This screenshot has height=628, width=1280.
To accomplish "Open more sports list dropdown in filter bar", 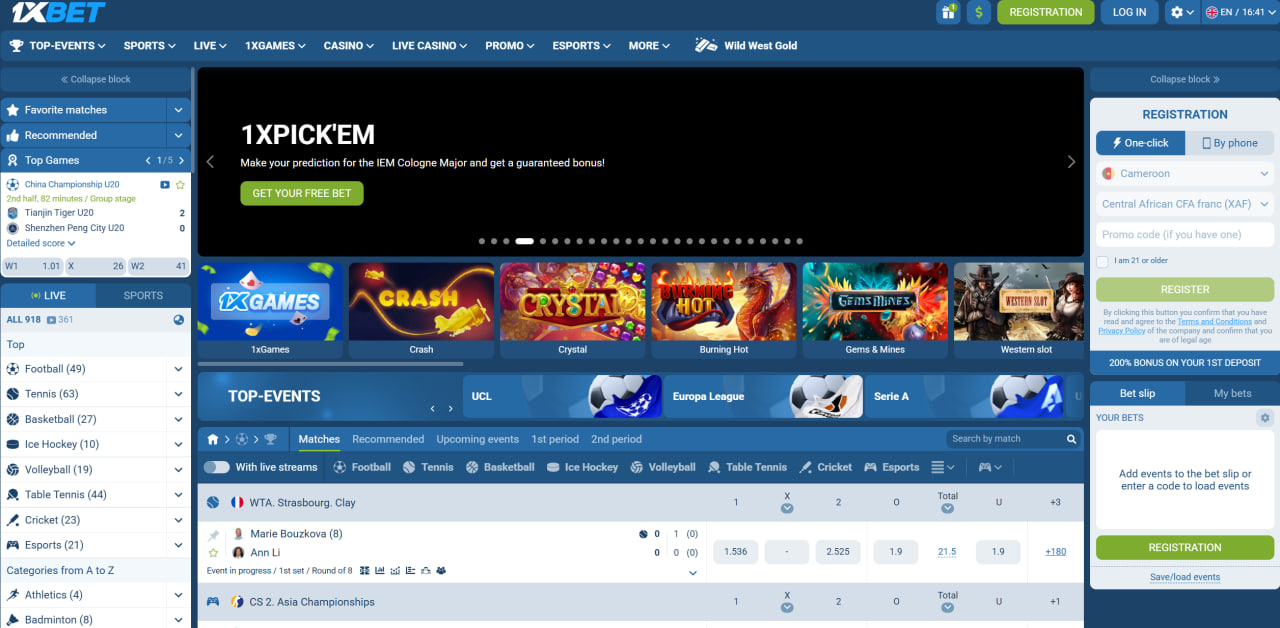I will tap(942, 467).
